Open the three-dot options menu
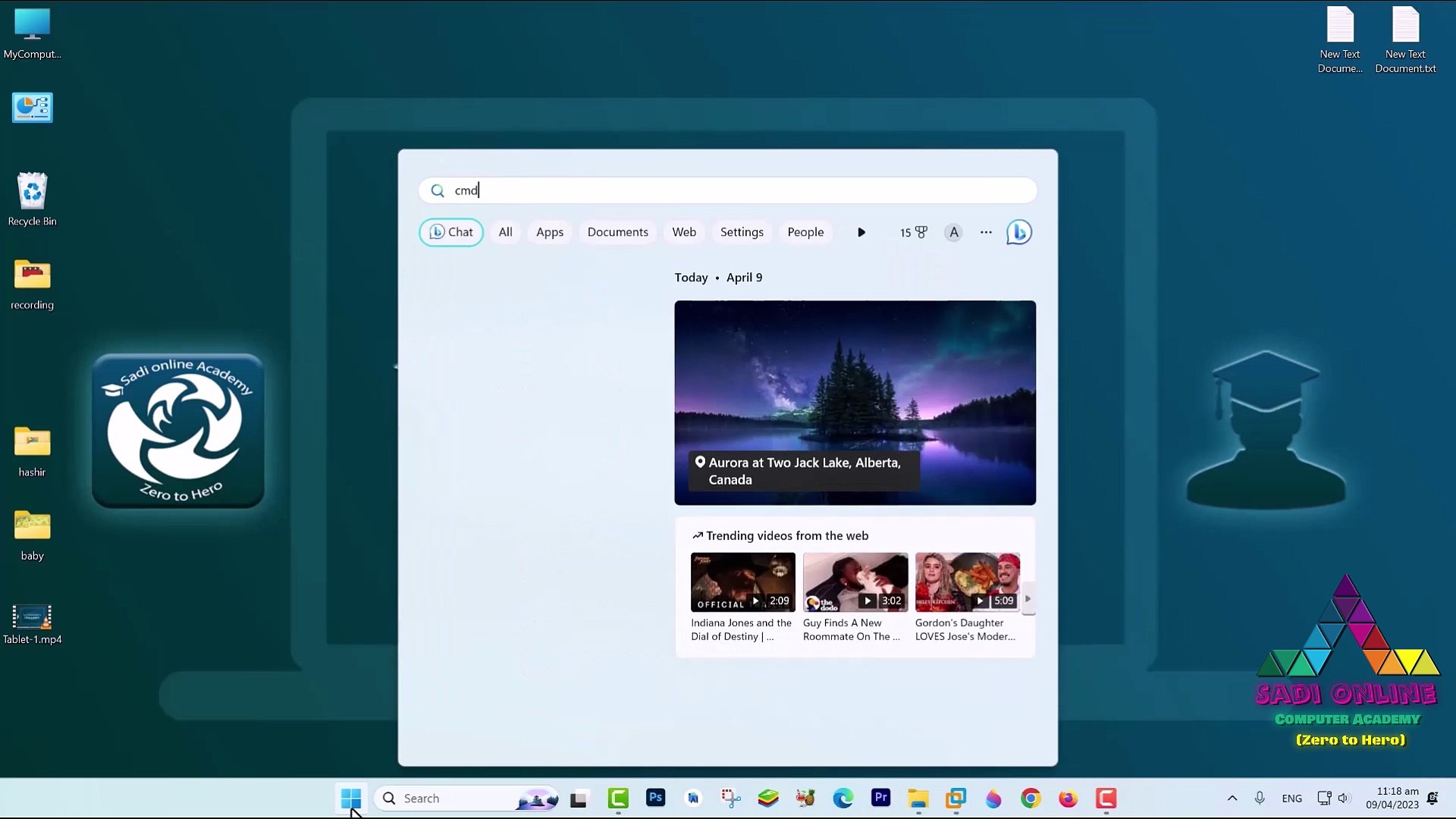 click(985, 232)
